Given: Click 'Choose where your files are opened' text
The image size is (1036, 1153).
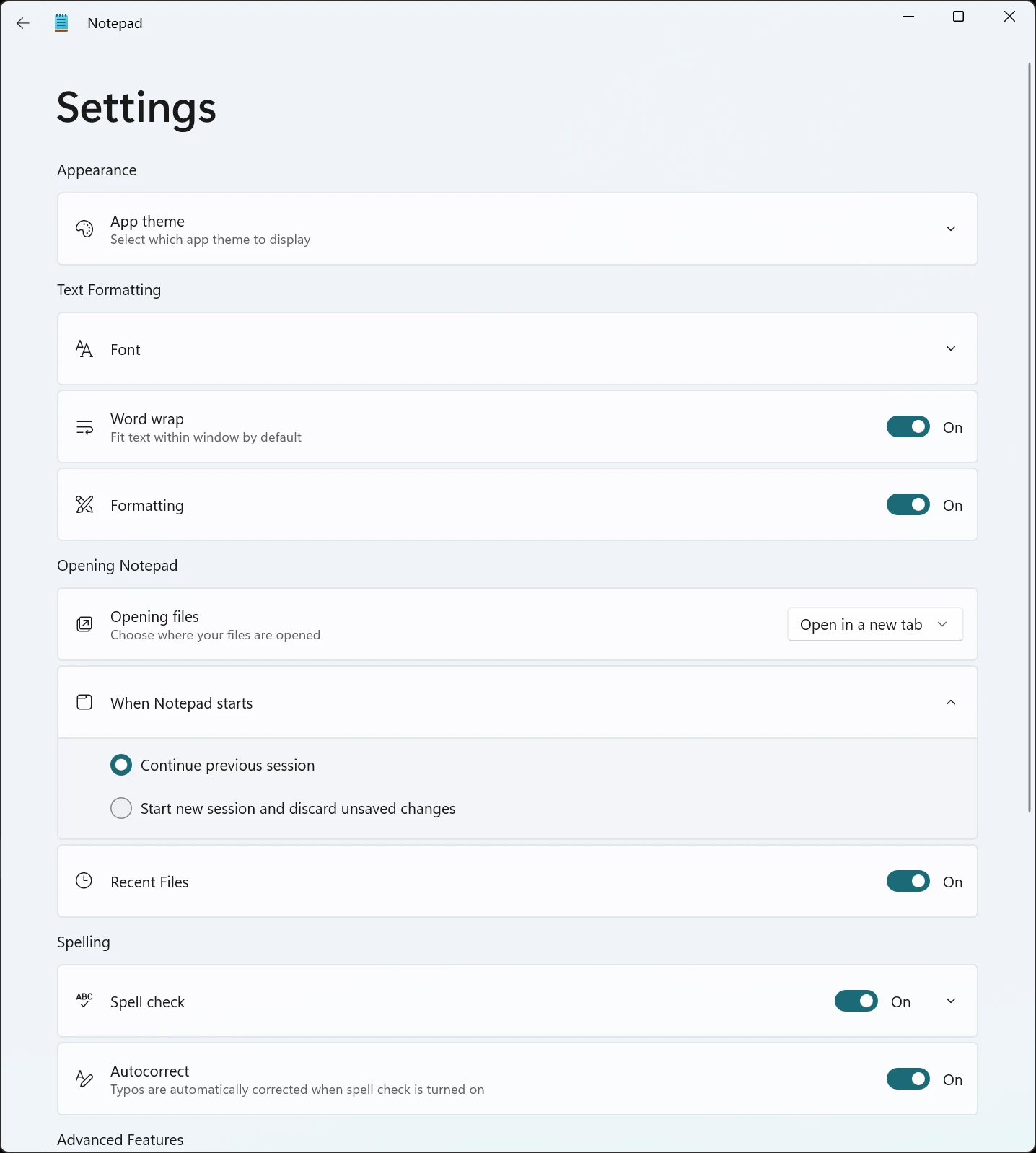Looking at the screenshot, I should pos(215,635).
